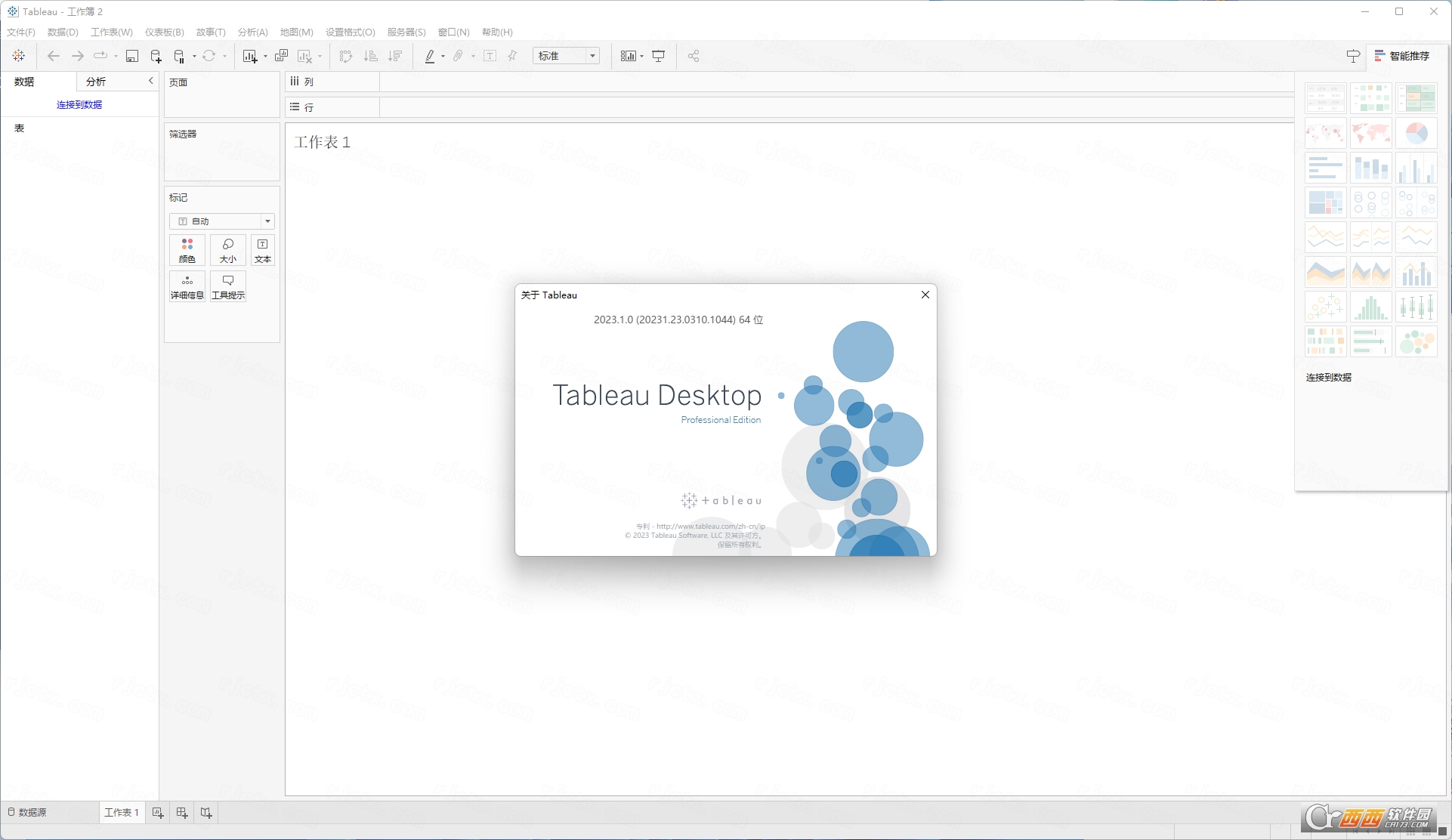
Task: Click the 文本 marks card button
Action: click(x=263, y=250)
